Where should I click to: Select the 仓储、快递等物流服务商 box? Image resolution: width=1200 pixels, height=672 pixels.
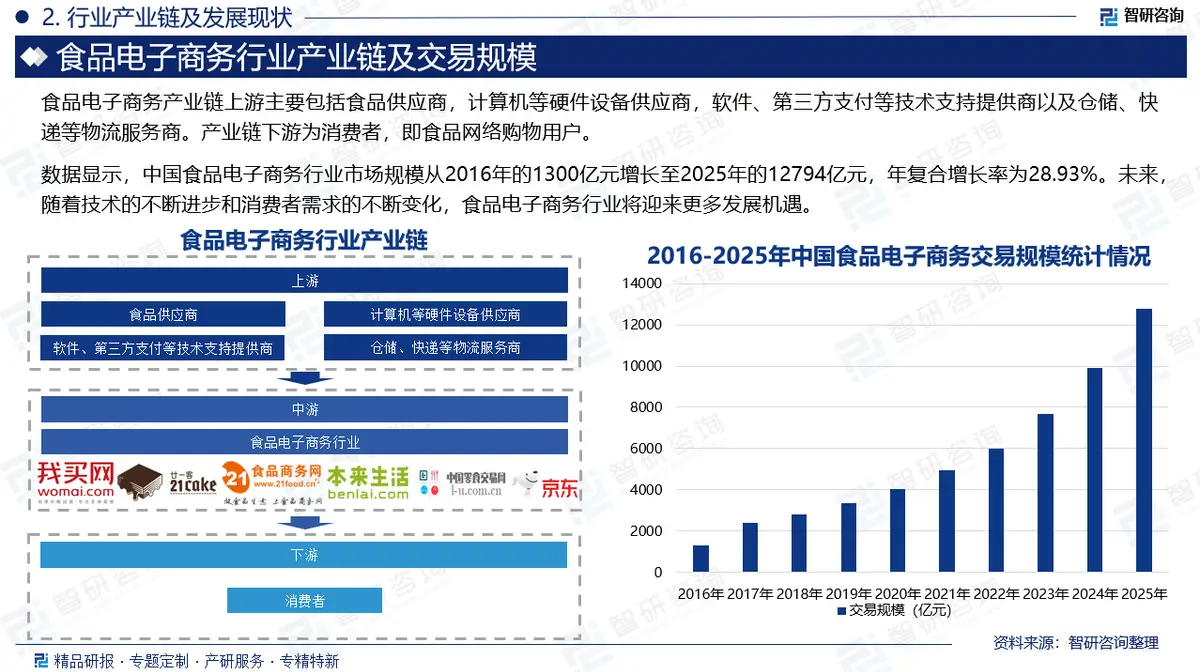click(445, 348)
